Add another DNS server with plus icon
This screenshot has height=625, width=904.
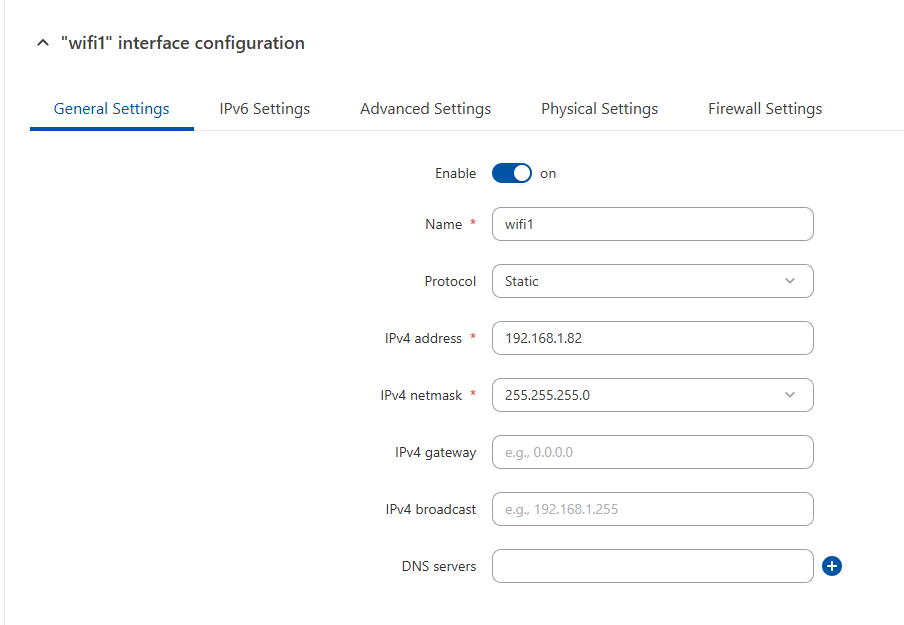(832, 566)
